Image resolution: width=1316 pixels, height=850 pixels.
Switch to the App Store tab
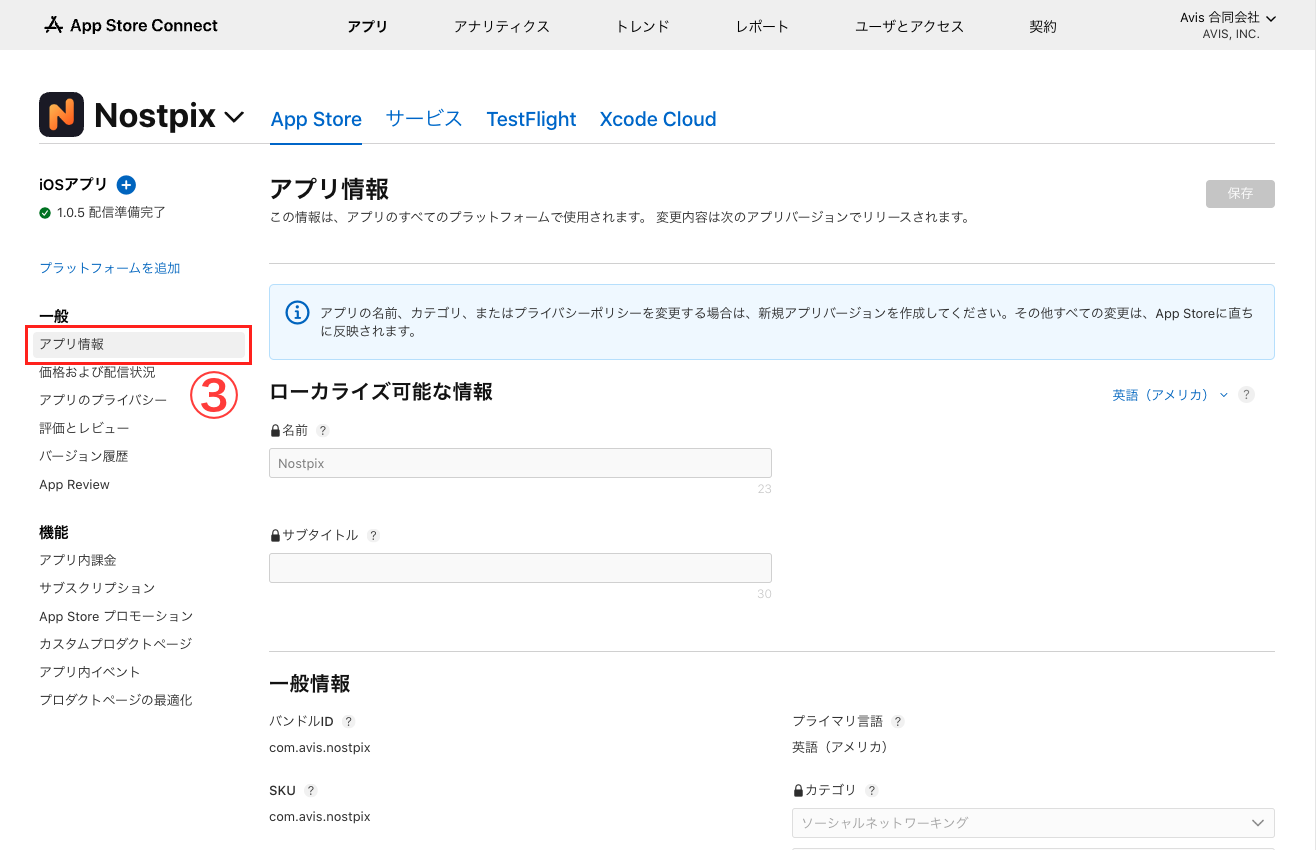316,119
